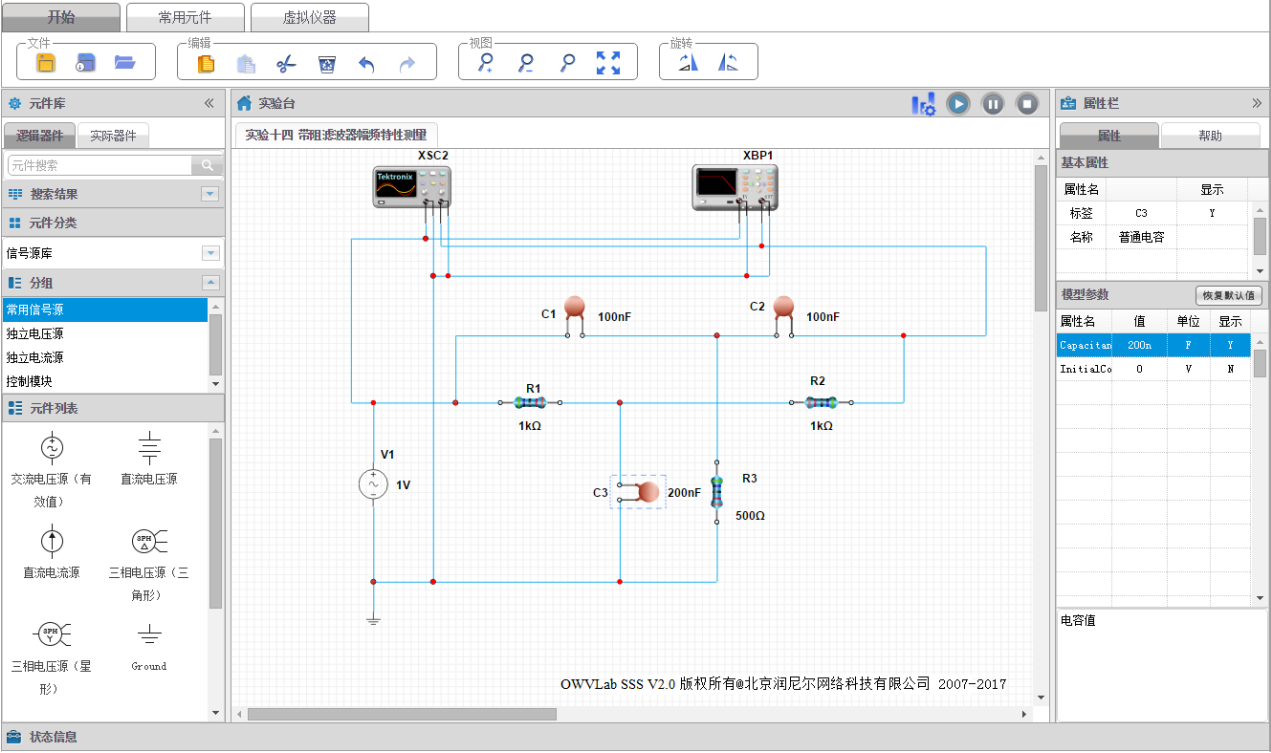Open the 帮助 tab in properties panel
Image resolution: width=1271 pixels, height=753 pixels.
click(1210, 136)
